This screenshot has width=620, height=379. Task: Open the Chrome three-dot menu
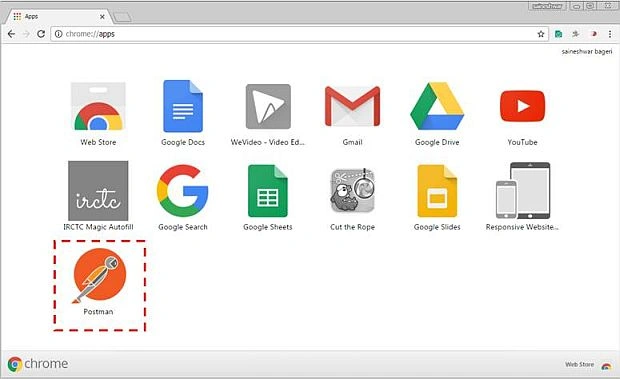coord(610,34)
